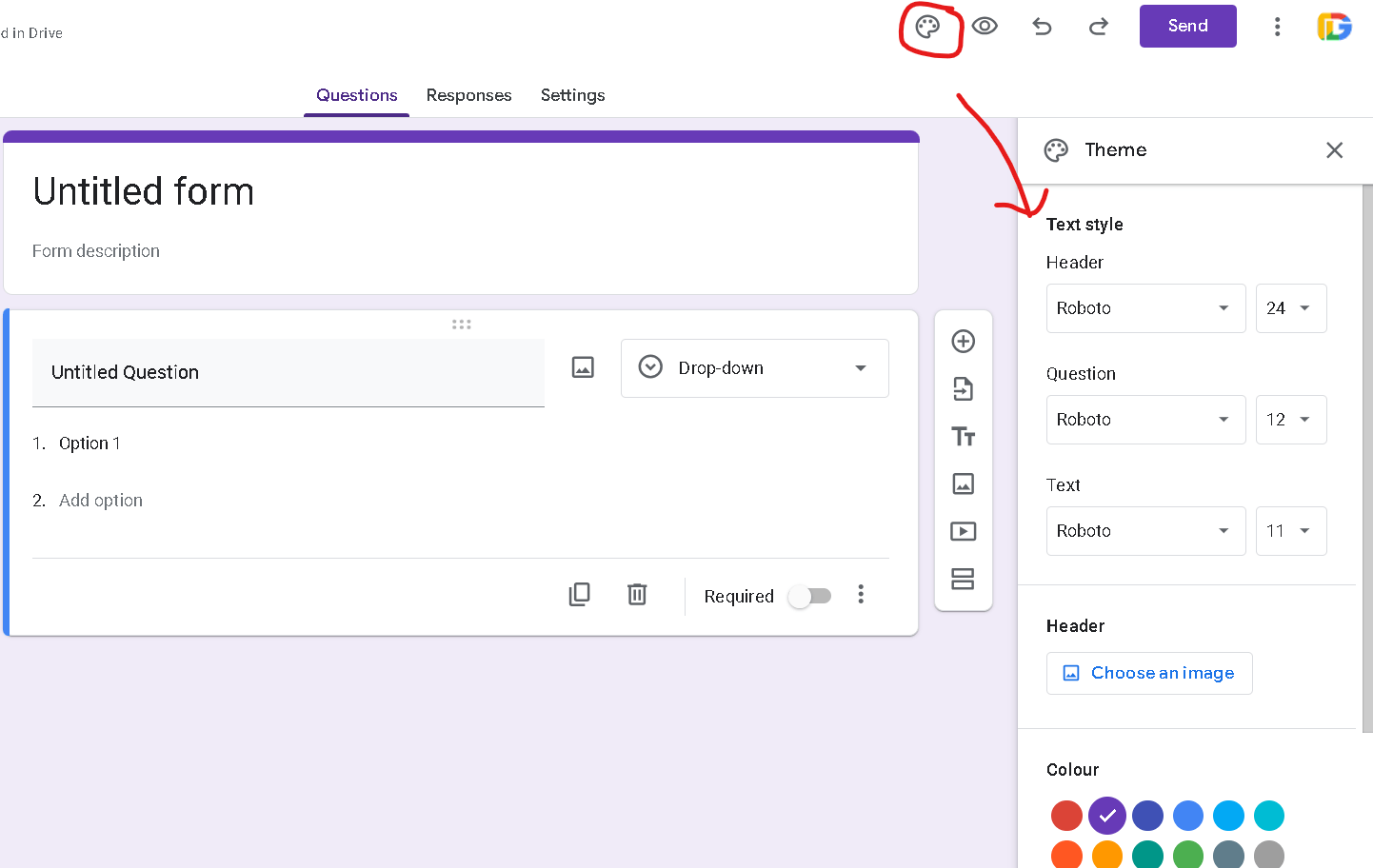Viewport: 1373px width, 868px height.
Task: Click Choose an image button
Action: click(1149, 673)
